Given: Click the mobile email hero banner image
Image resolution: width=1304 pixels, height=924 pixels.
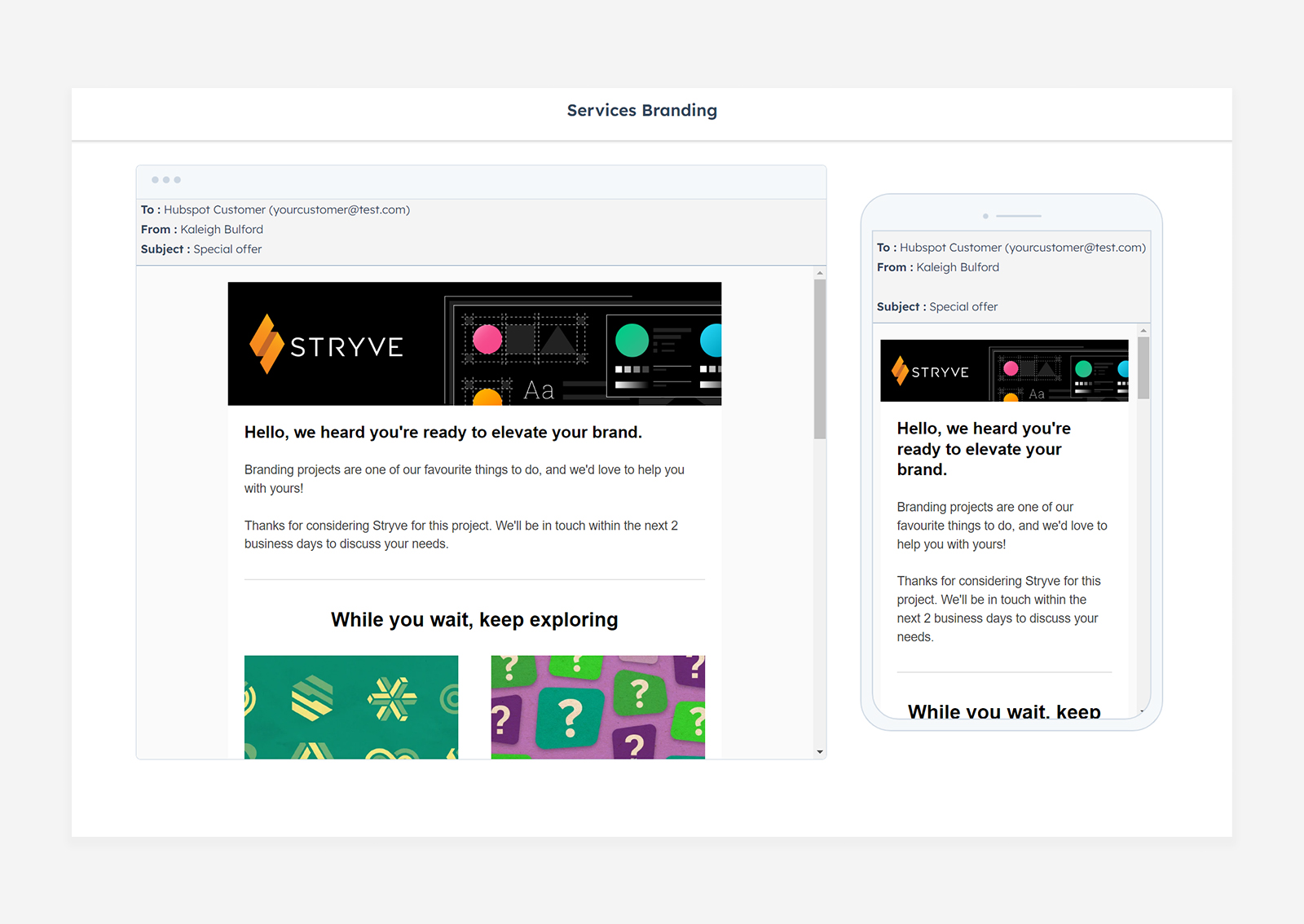Looking at the screenshot, I should click(x=1004, y=371).
